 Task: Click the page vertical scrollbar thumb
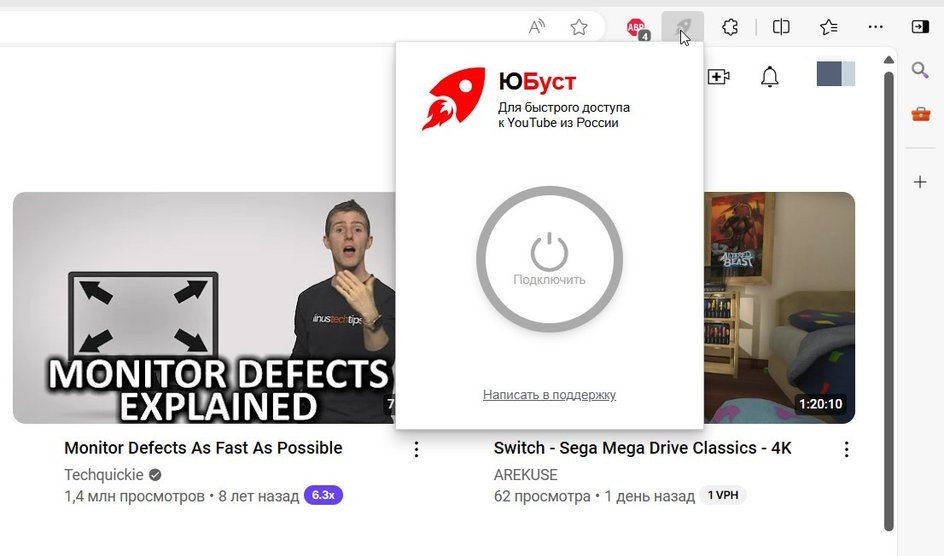tap(889, 301)
